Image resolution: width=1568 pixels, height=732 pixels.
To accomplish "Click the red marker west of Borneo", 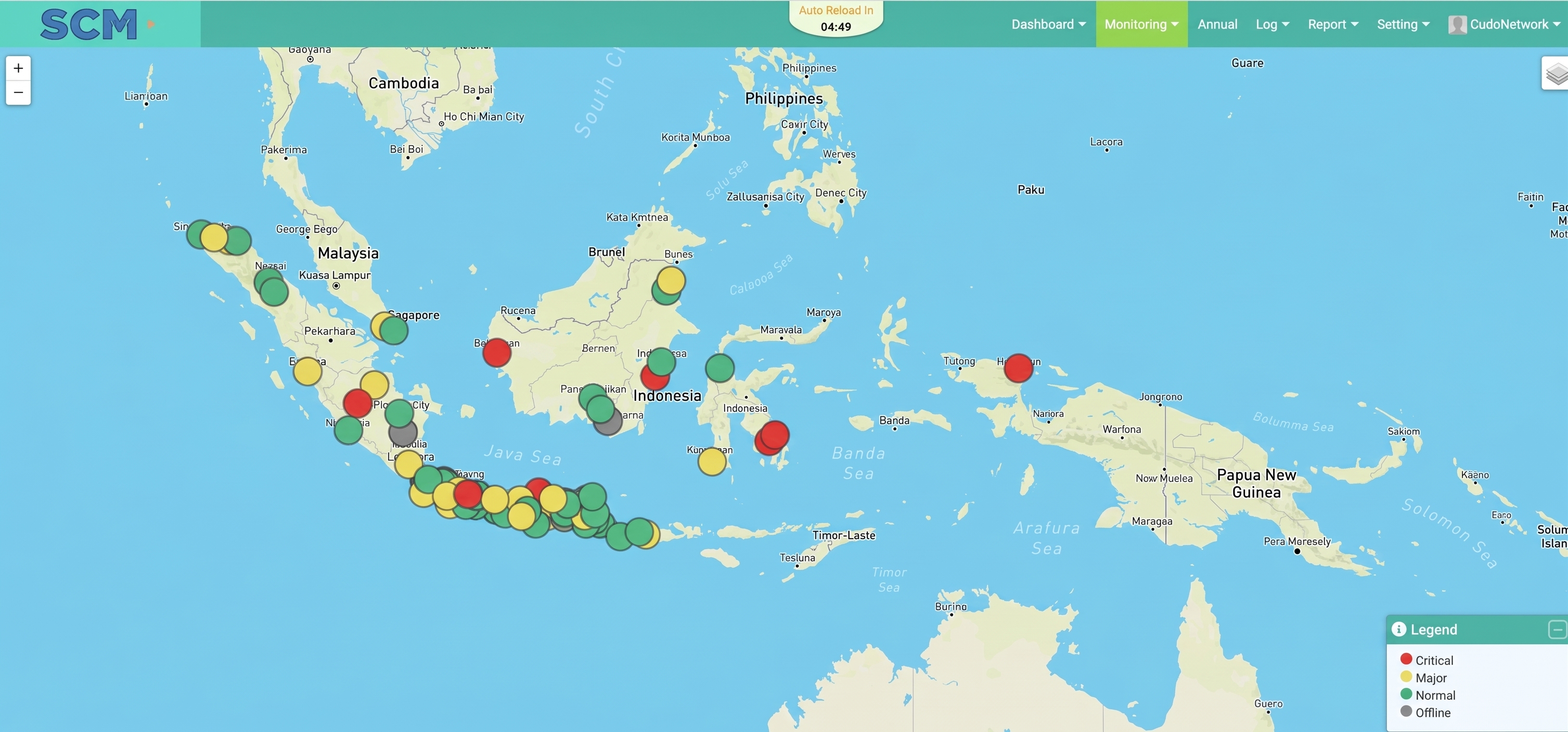I will point(497,352).
